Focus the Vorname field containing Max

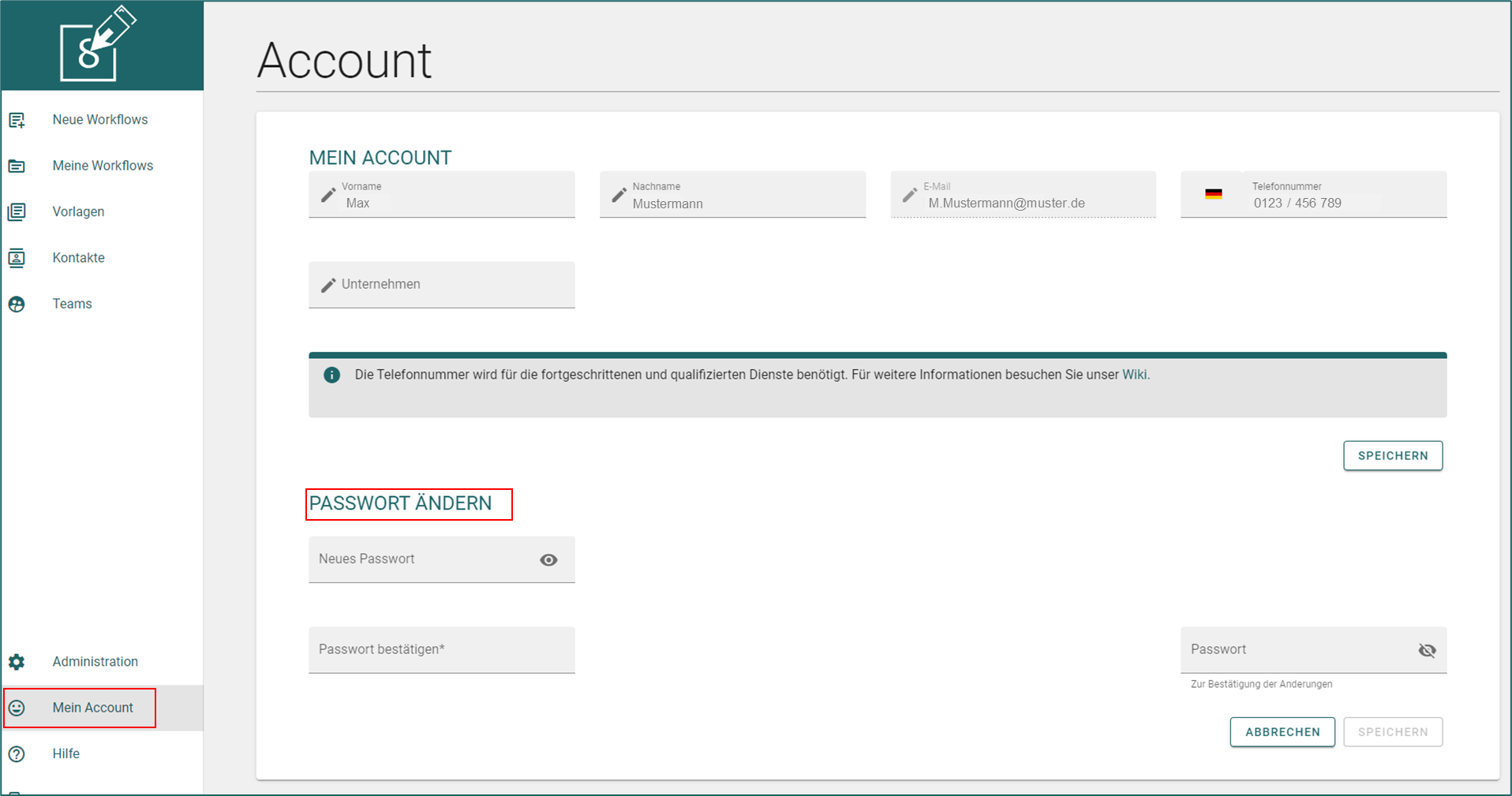pyautogui.click(x=442, y=194)
